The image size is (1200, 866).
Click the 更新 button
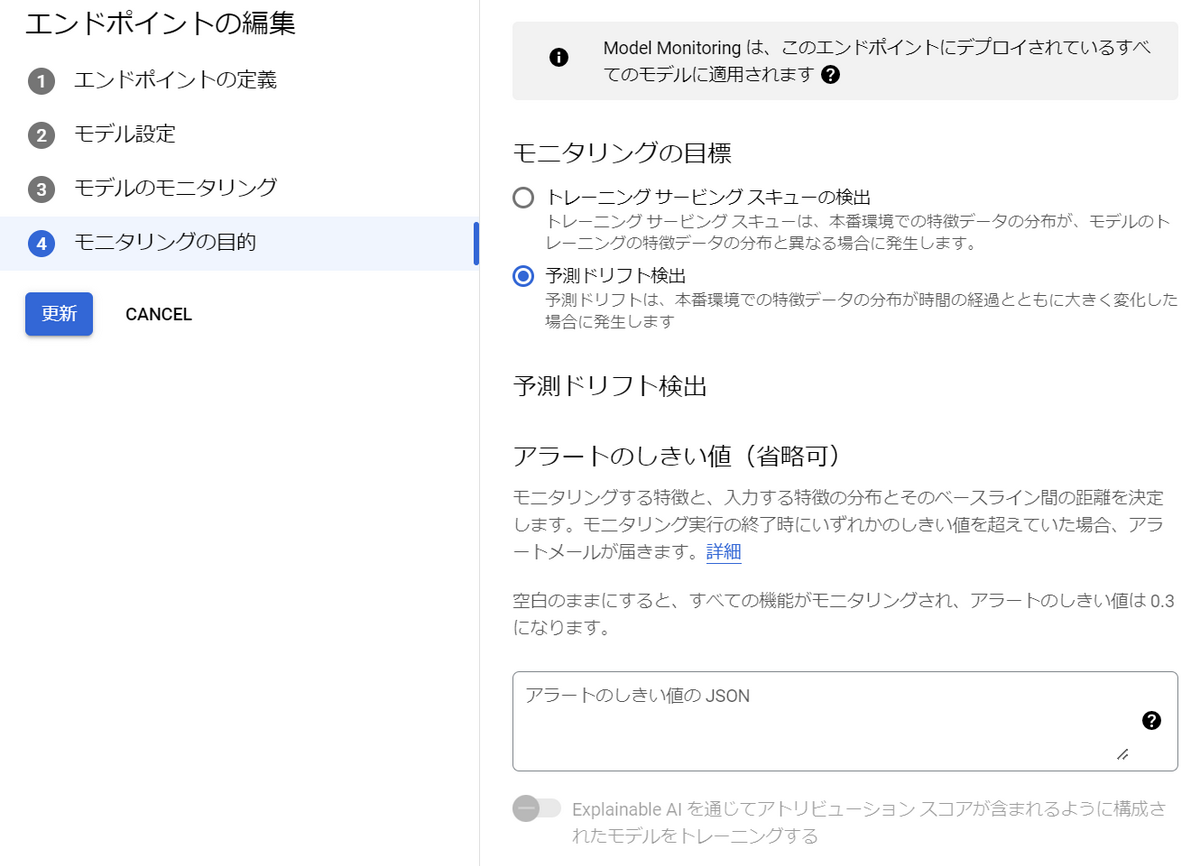pos(59,314)
